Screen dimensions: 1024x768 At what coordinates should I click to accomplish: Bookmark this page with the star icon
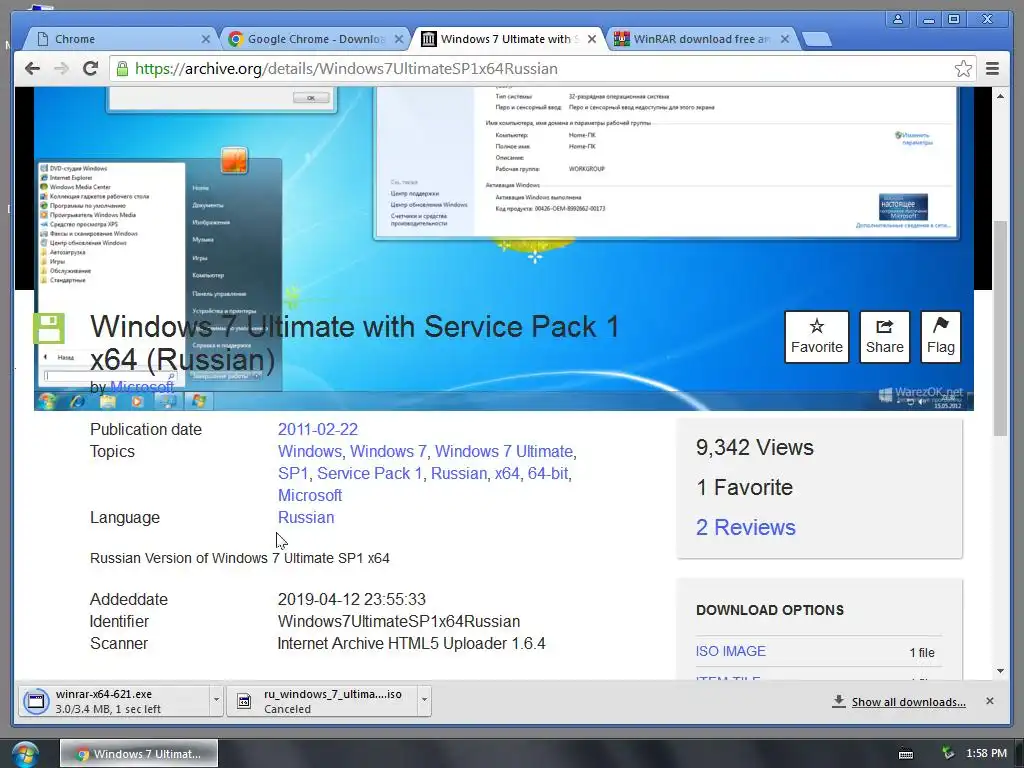(x=963, y=69)
